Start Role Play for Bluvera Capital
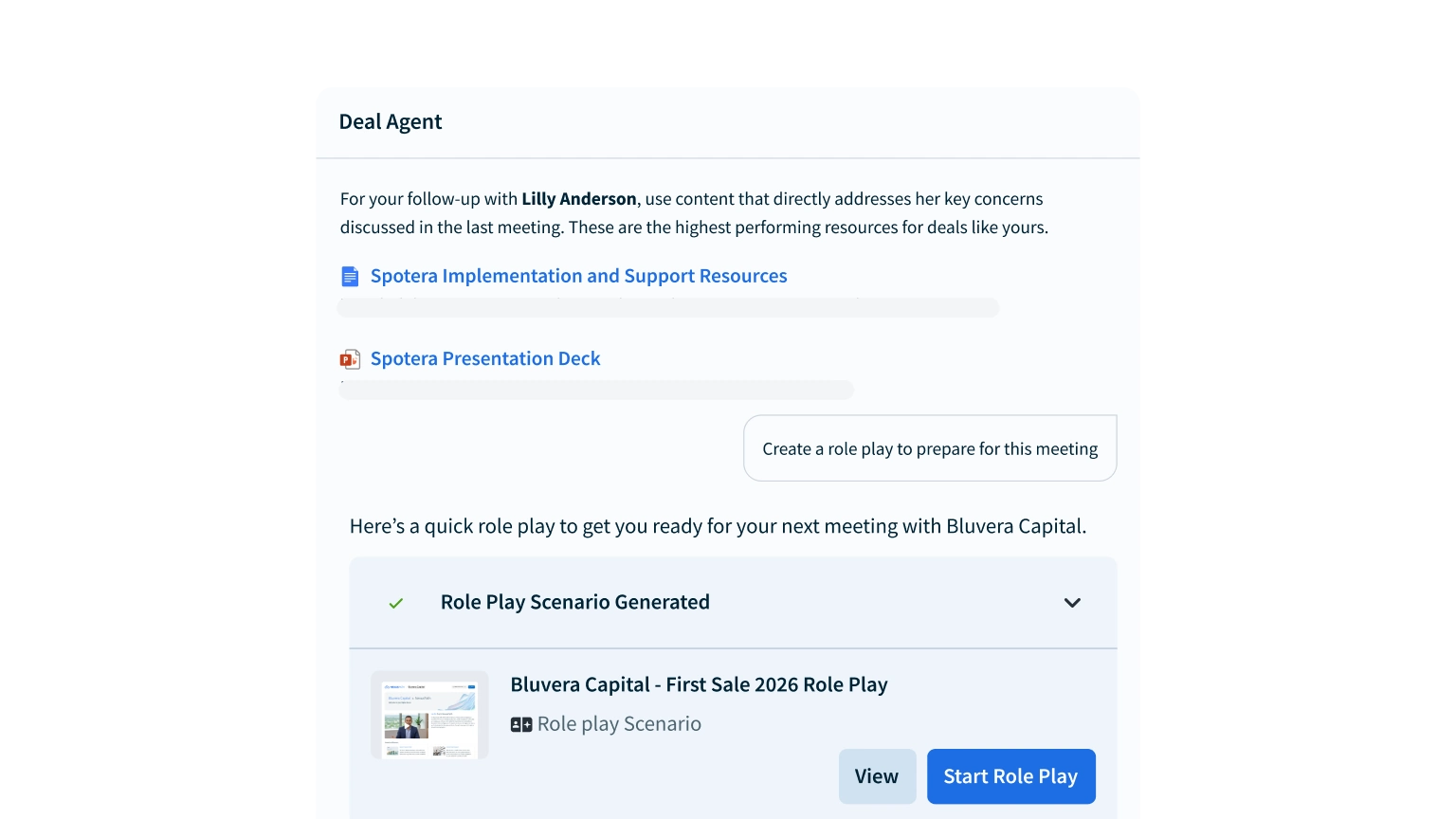This screenshot has width=1456, height=819. 1010,776
